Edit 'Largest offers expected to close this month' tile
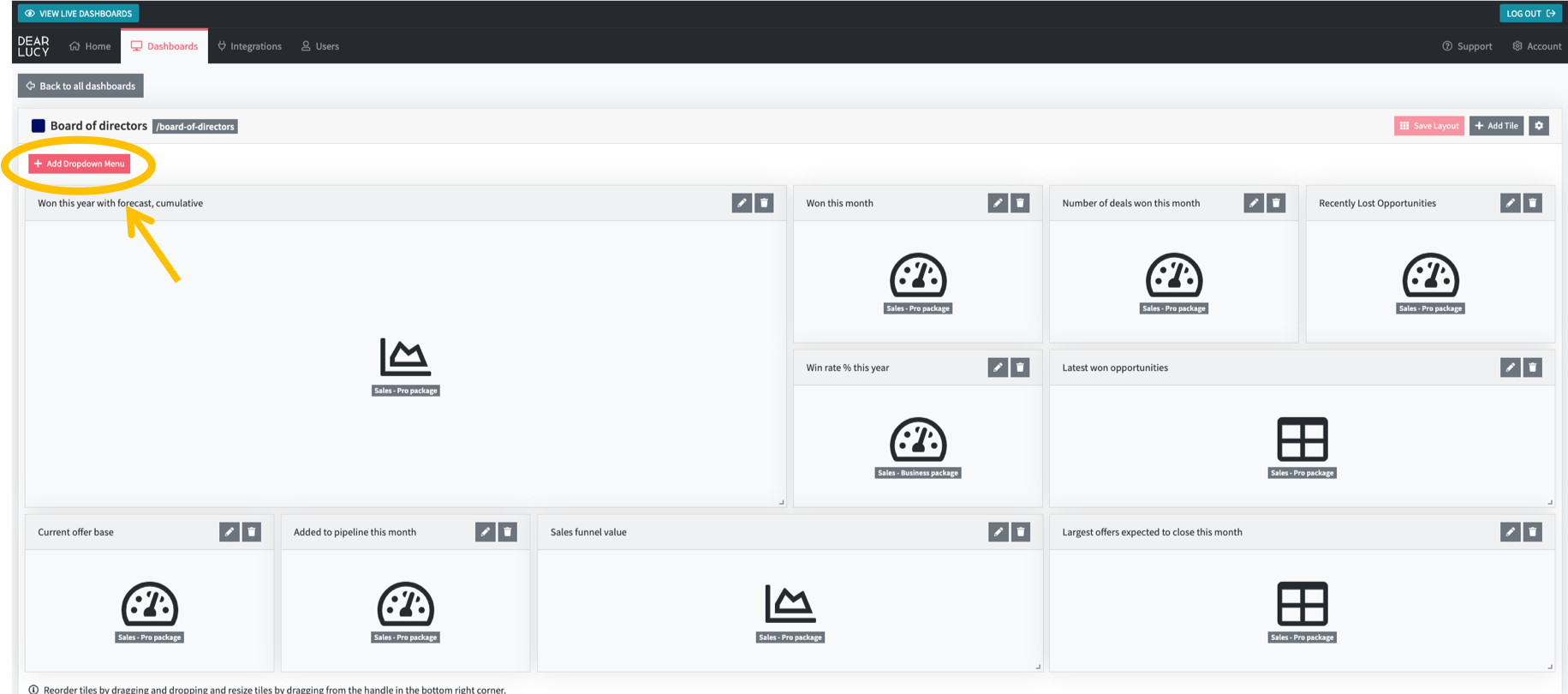The width and height of the screenshot is (1568, 694). coord(1511,532)
